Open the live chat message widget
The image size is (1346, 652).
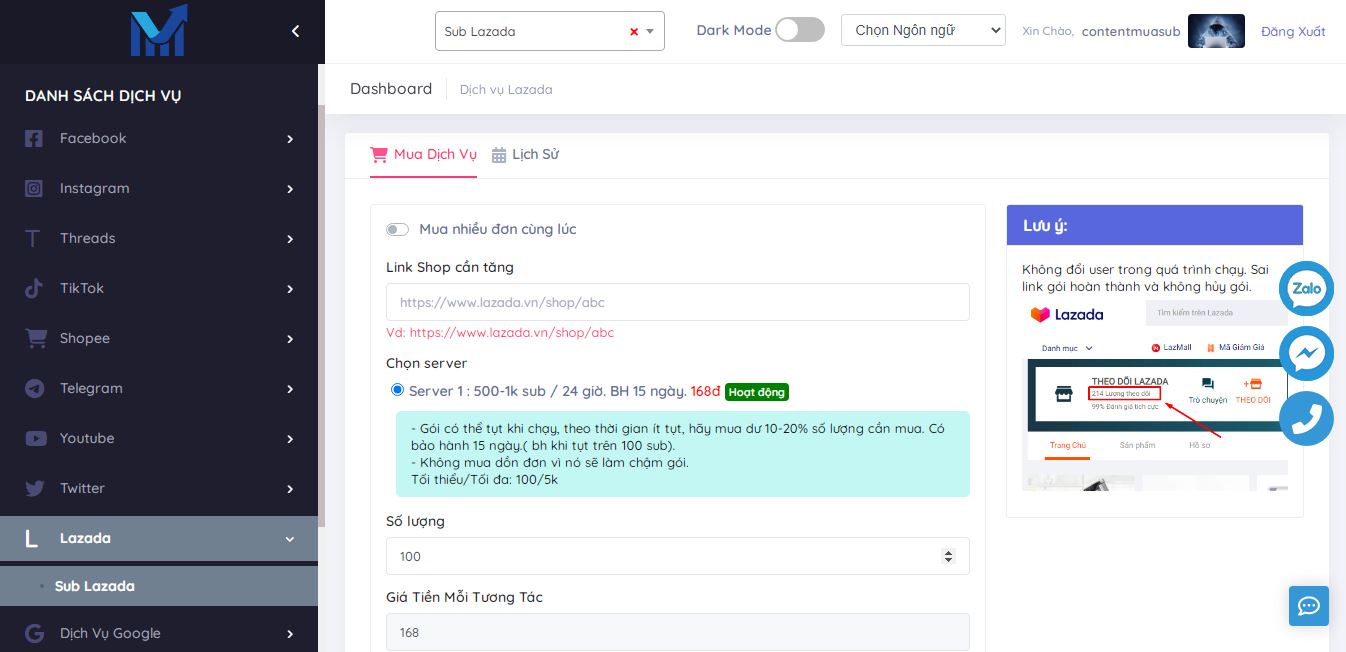point(1308,606)
